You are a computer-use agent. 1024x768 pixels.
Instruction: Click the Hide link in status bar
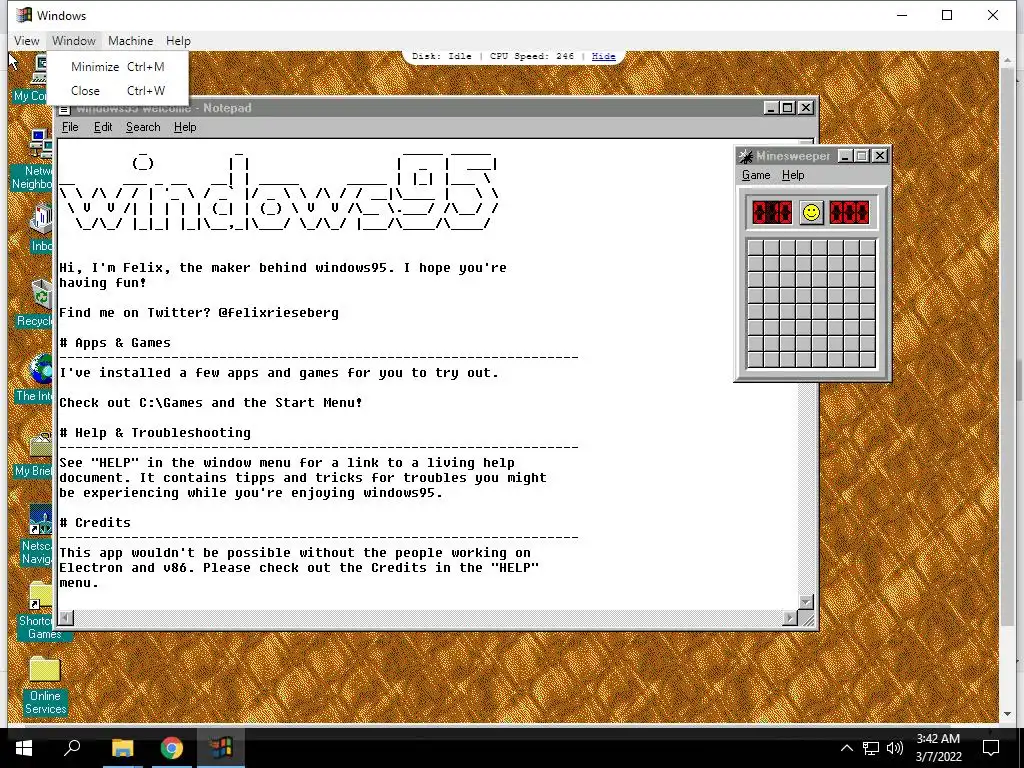(x=603, y=56)
